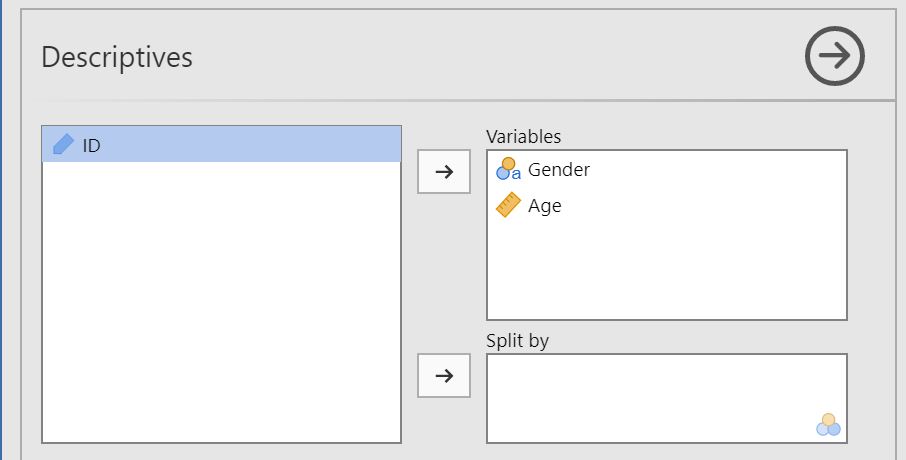The image size is (906, 460).
Task: Select the ID row in source list
Action: 220,145
